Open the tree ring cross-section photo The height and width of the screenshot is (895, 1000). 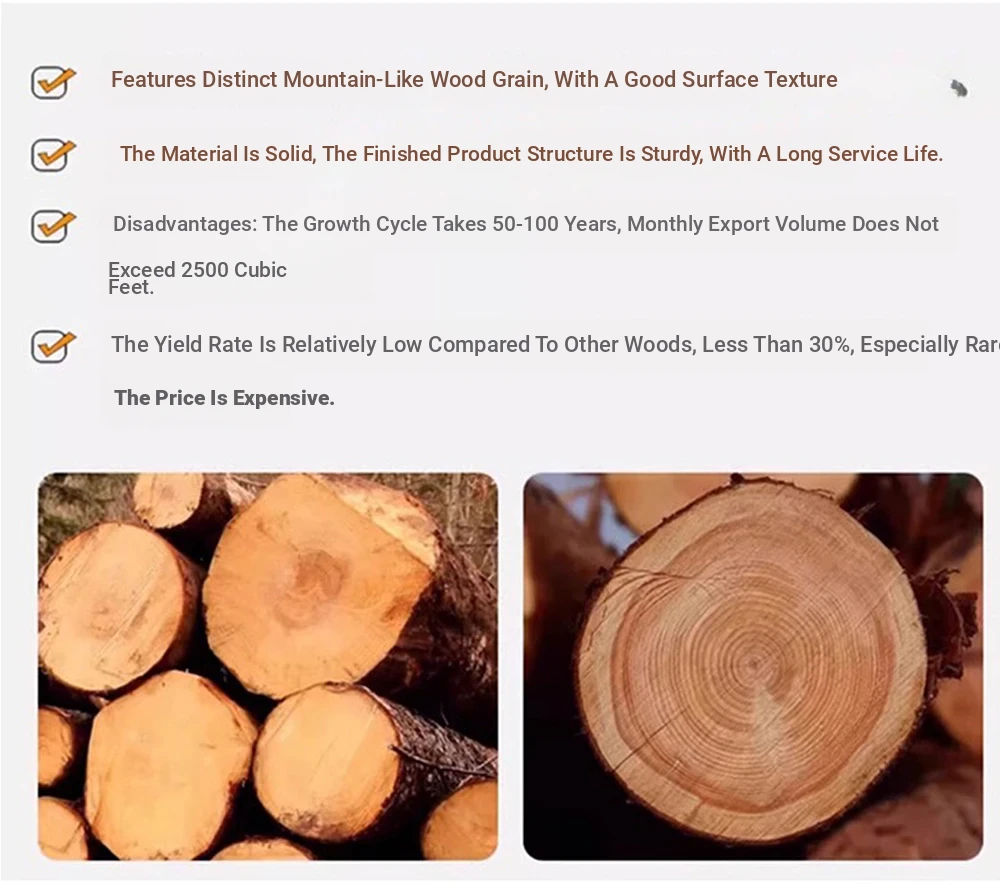coord(753,666)
